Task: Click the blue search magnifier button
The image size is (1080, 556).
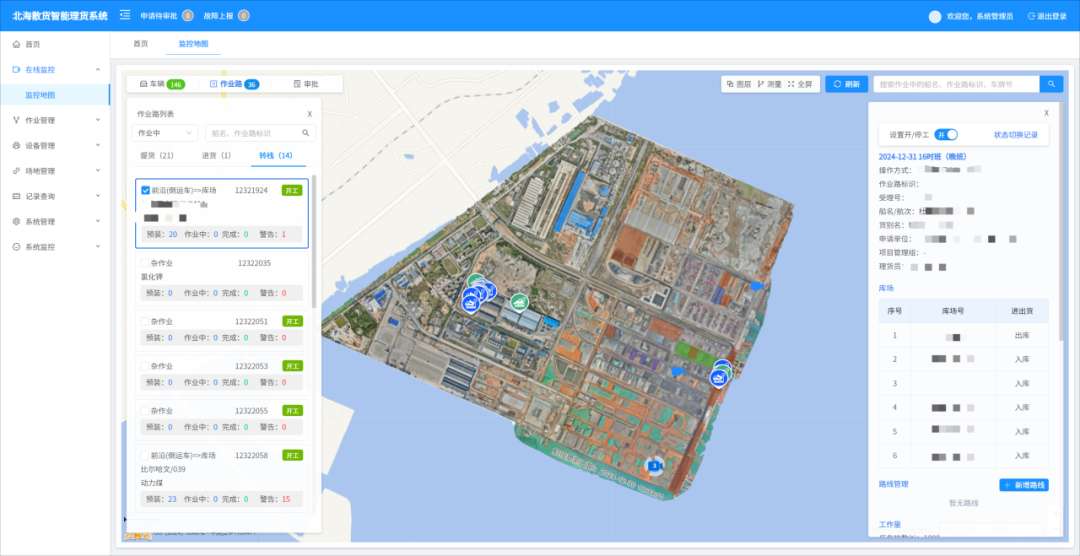Action: 1051,84
